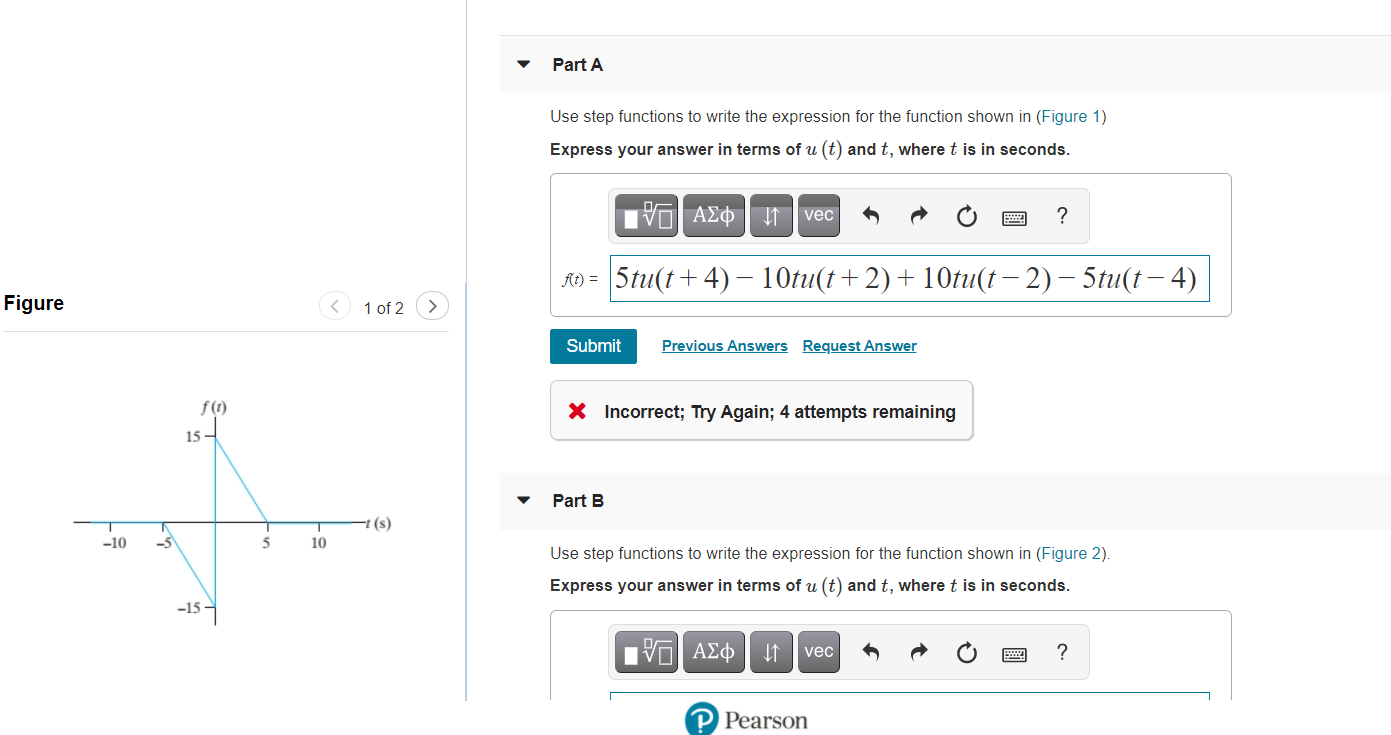Image resolution: width=1391 pixels, height=735 pixels.
Task: Show the next figure using the right arrow
Action: tap(431, 305)
